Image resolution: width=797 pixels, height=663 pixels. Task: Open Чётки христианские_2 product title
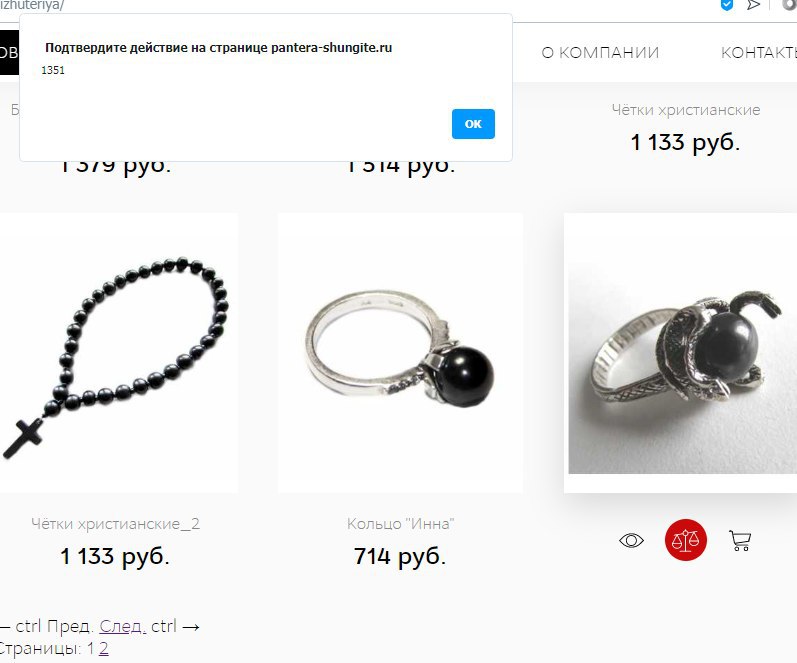pyautogui.click(x=115, y=523)
